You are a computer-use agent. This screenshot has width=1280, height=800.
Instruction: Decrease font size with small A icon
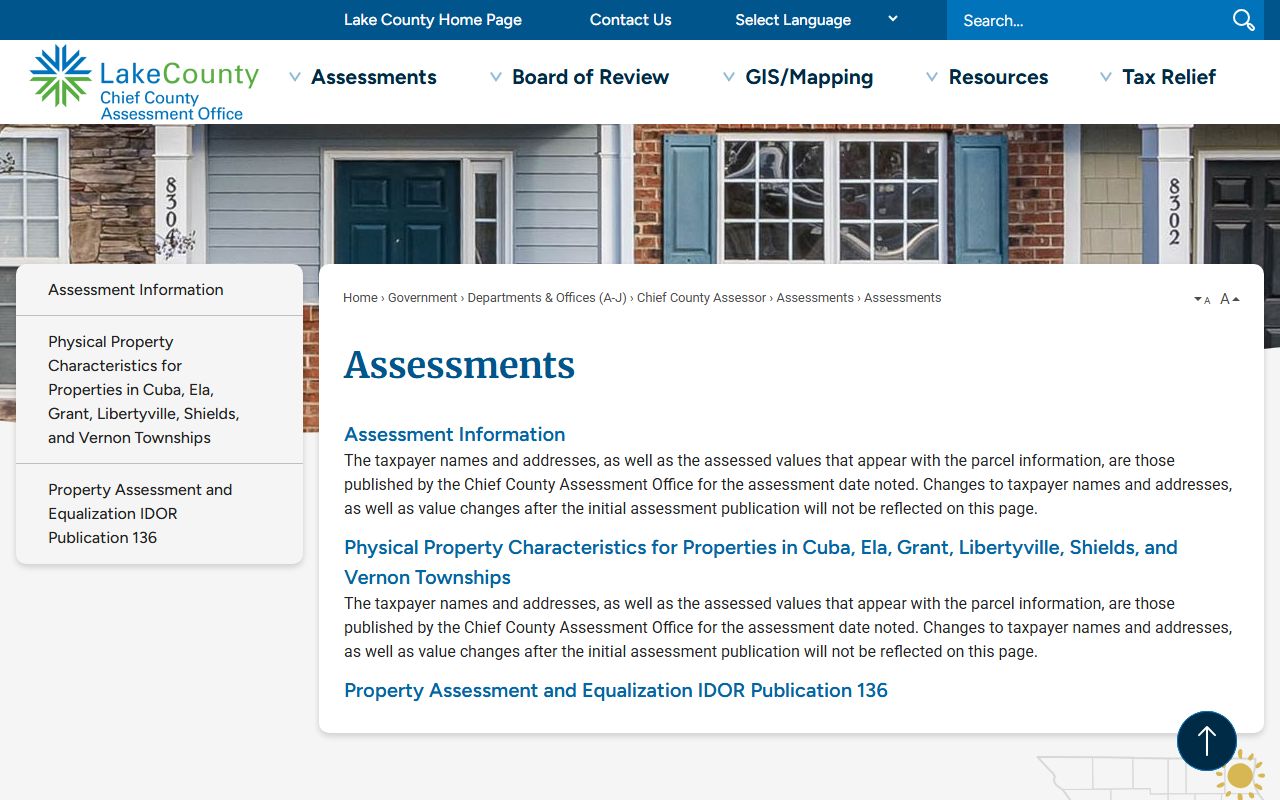coord(1202,299)
